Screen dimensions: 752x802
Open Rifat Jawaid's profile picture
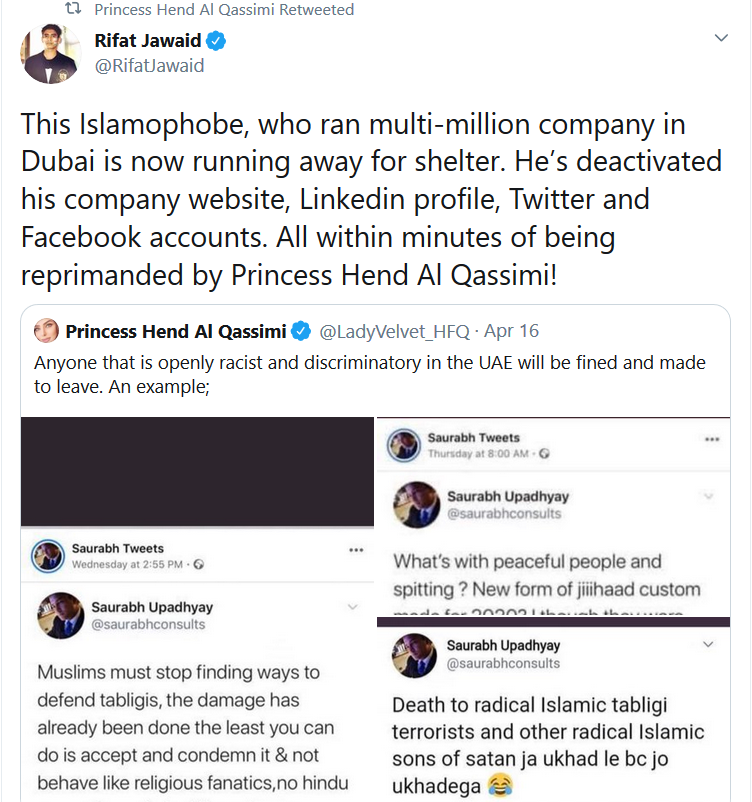[x=50, y=56]
